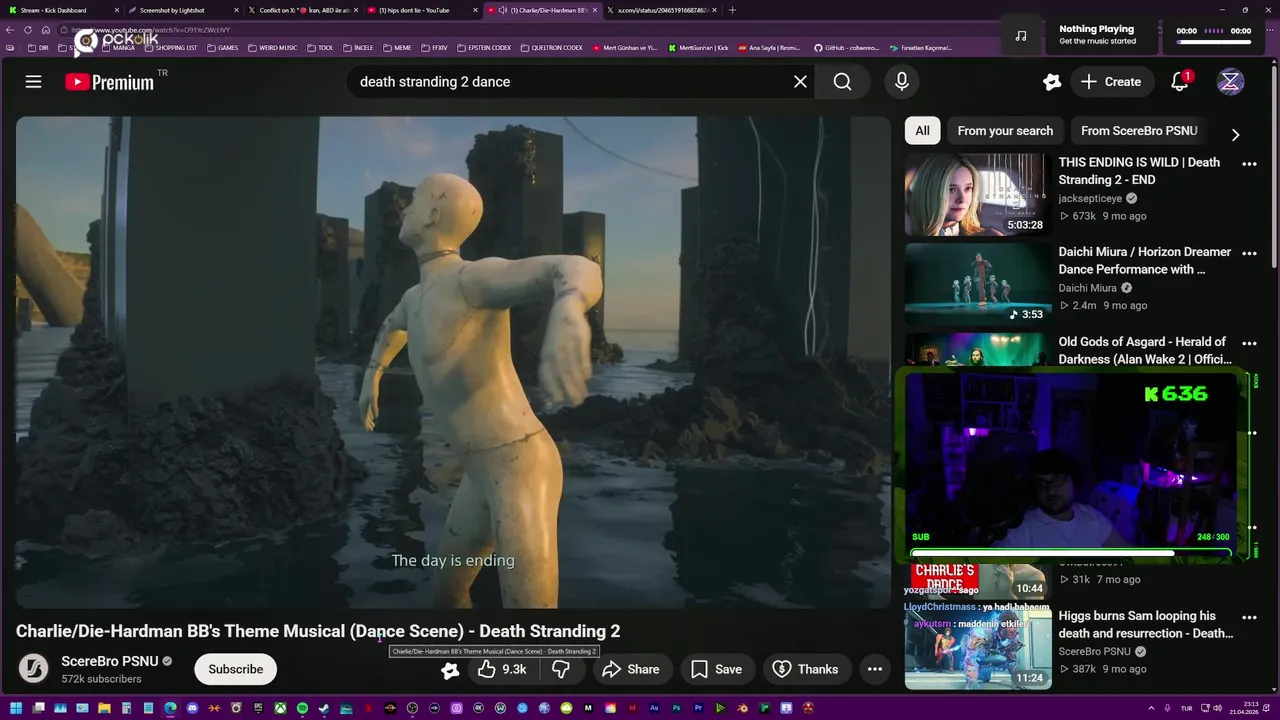The image size is (1280, 720).
Task: Share the video
Action: [x=631, y=669]
